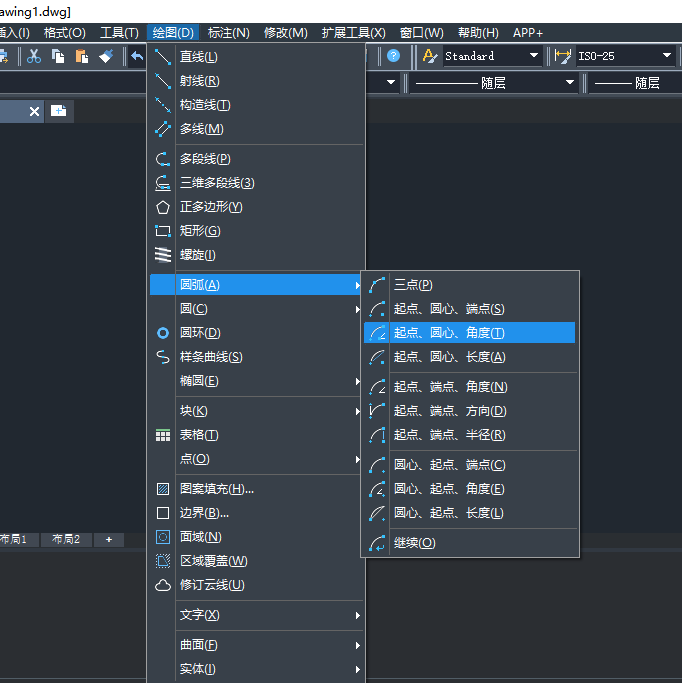
Task: Select 起点、端点、角度(N) arc option
Action: [470, 387]
